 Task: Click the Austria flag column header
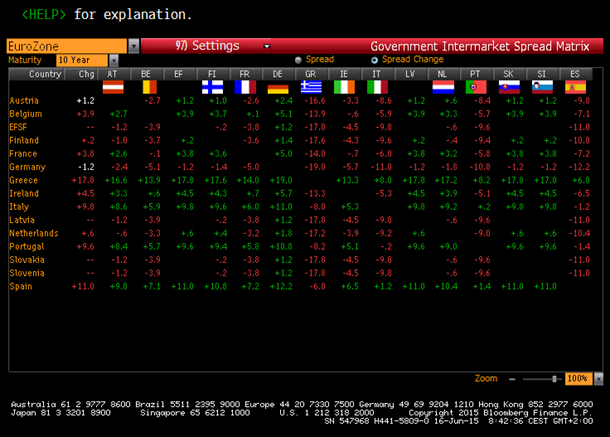pos(113,88)
